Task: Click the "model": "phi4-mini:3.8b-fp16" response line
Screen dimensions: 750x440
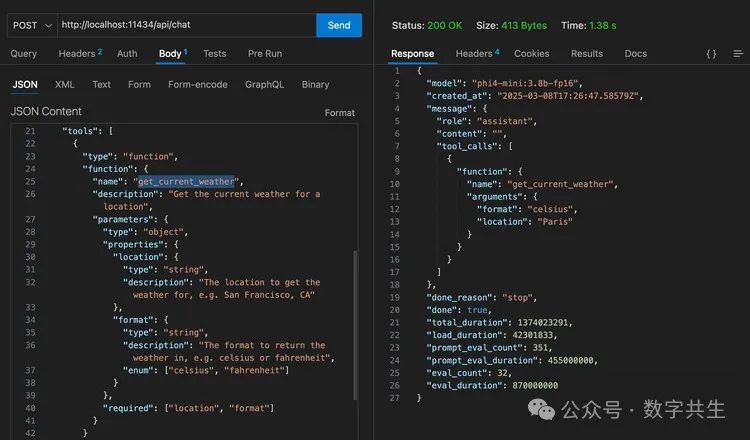Action: (505, 83)
